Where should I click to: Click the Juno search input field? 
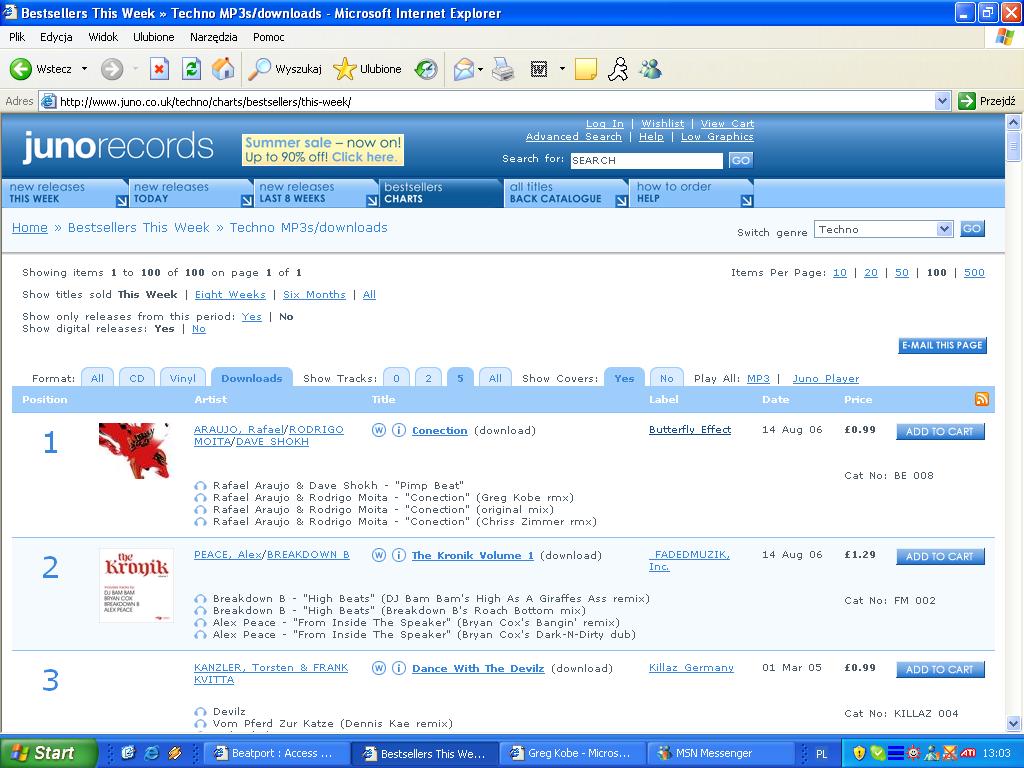click(x=647, y=160)
